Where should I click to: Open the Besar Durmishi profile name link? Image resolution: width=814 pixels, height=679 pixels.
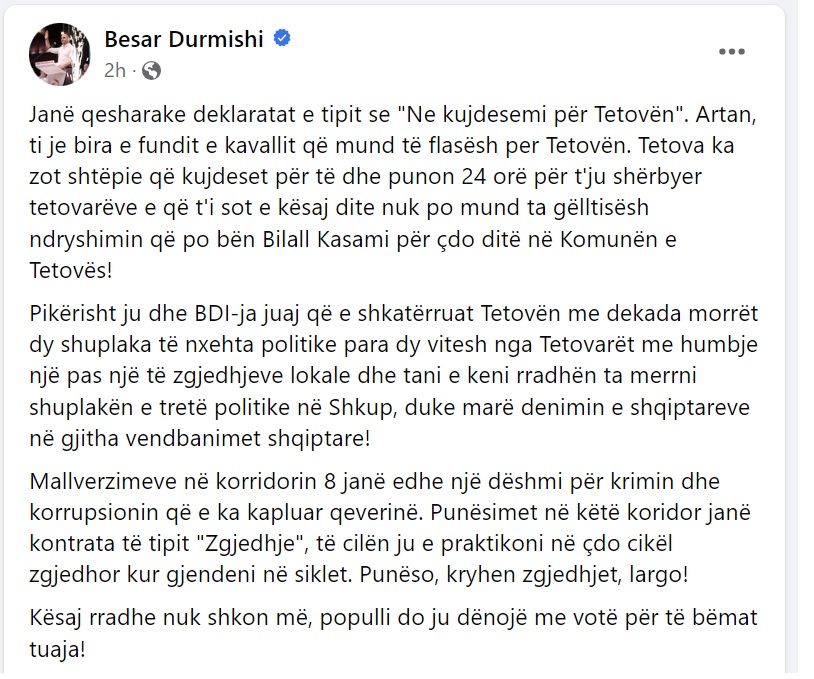184,39
